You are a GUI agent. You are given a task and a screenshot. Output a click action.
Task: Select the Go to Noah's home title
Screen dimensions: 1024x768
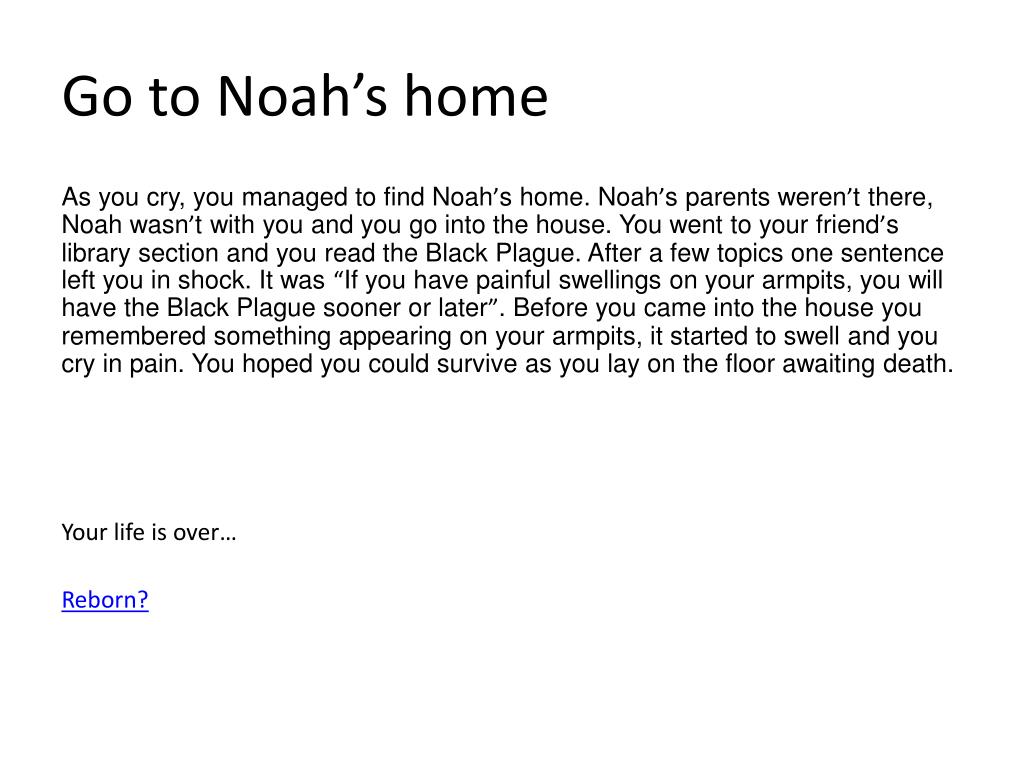coord(305,95)
